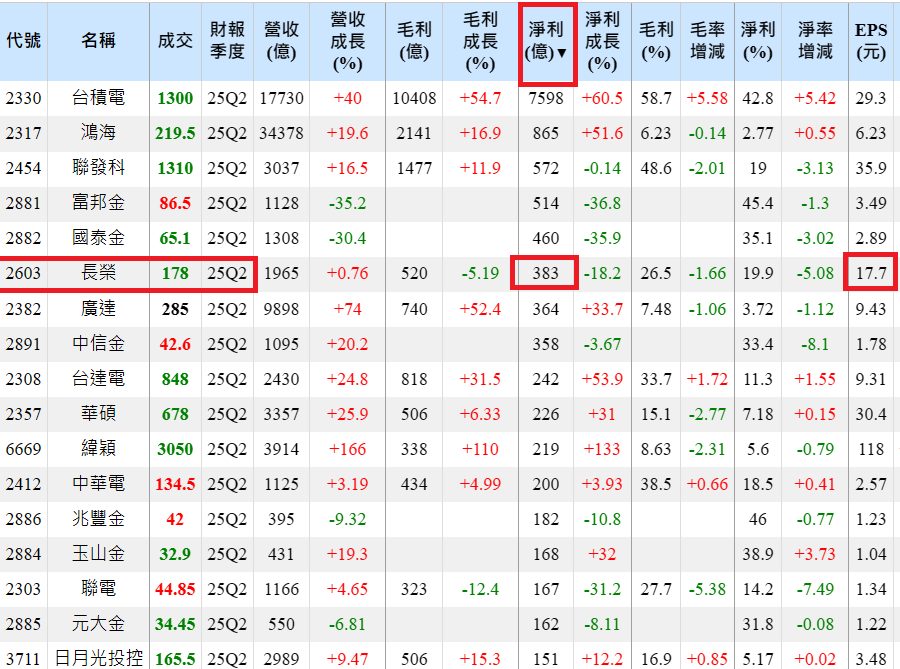
Task: Click 聯電 price 44.85
Action: 175,589
